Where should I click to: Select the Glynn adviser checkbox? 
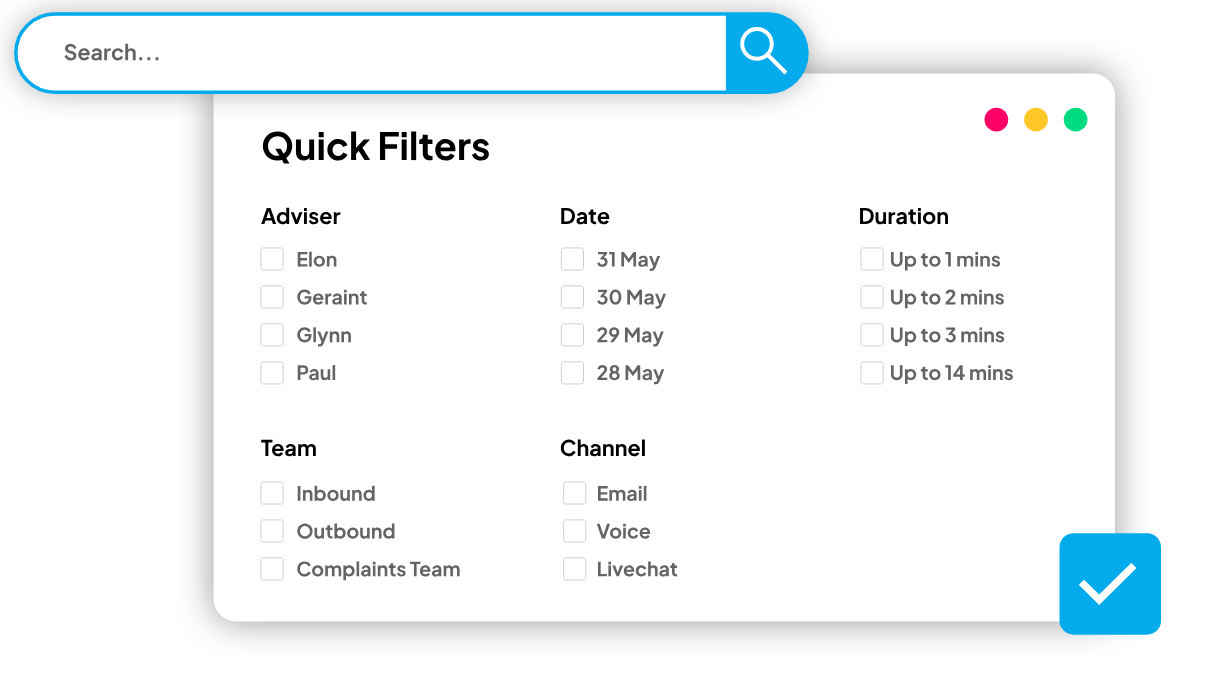pyautogui.click(x=272, y=336)
